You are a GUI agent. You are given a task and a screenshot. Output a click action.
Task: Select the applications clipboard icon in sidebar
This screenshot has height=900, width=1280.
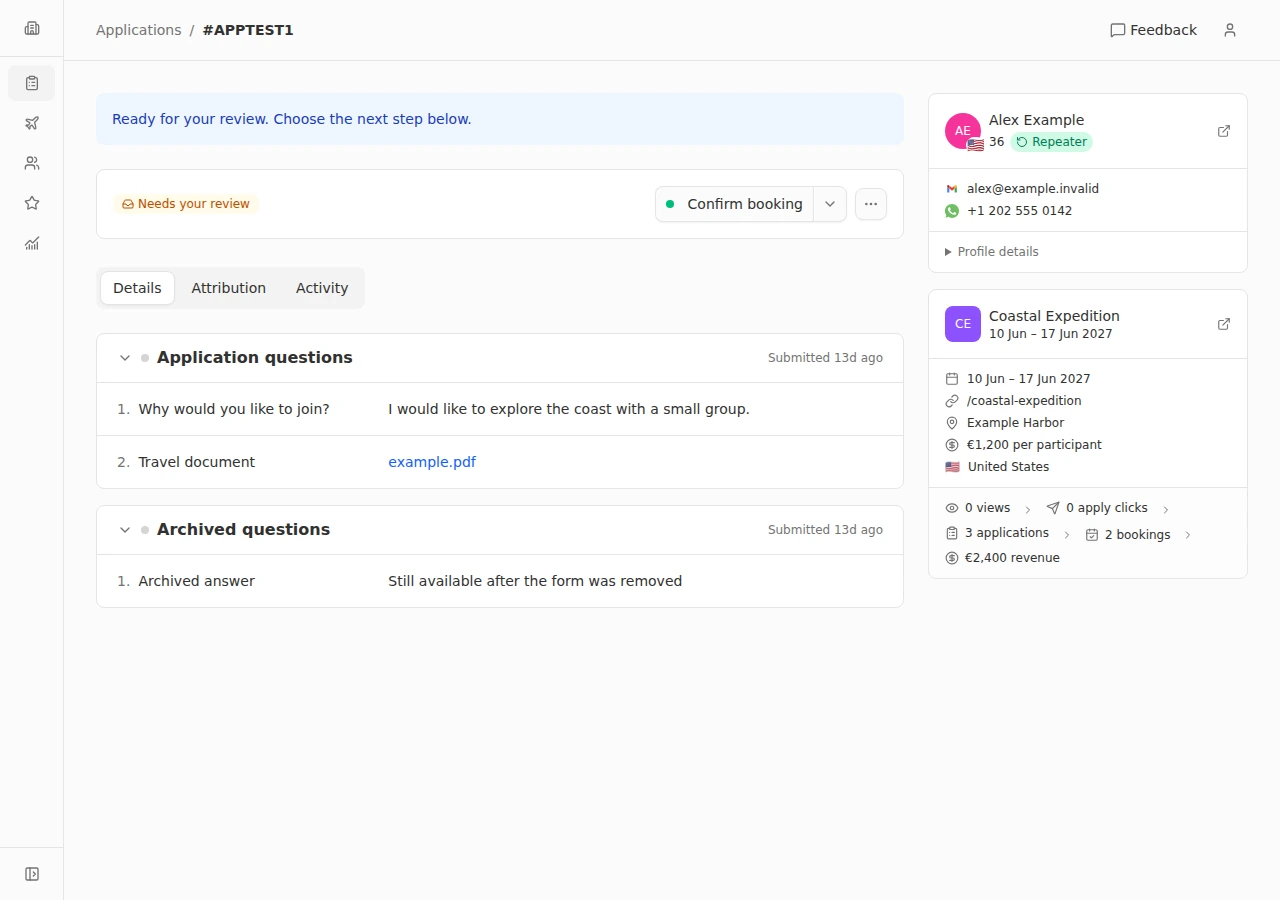click(x=32, y=83)
